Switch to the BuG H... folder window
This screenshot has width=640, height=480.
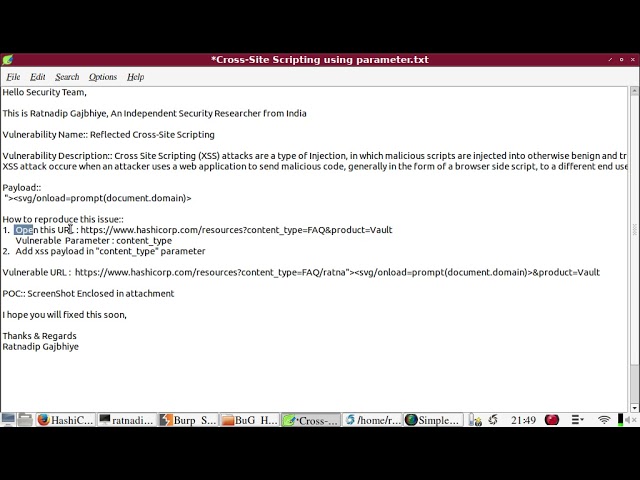point(249,420)
